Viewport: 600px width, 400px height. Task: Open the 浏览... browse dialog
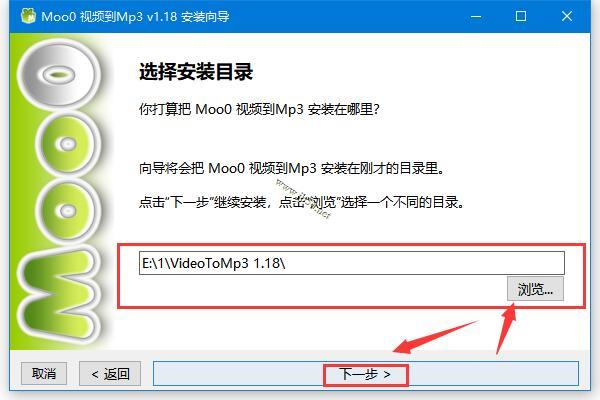point(535,289)
